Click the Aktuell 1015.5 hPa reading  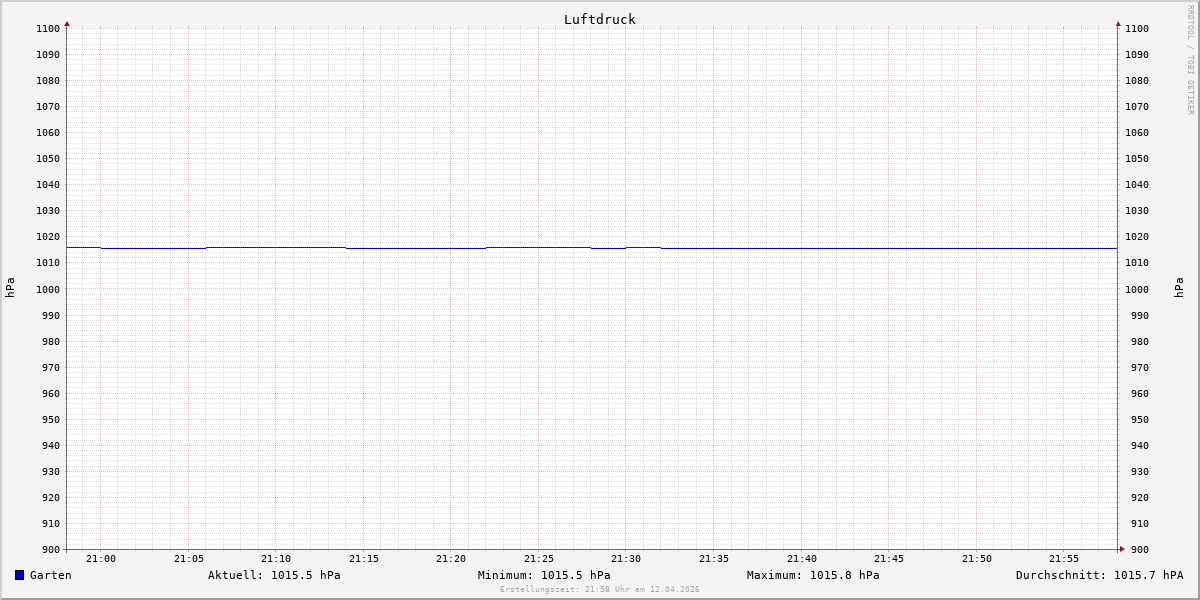[x=274, y=575]
